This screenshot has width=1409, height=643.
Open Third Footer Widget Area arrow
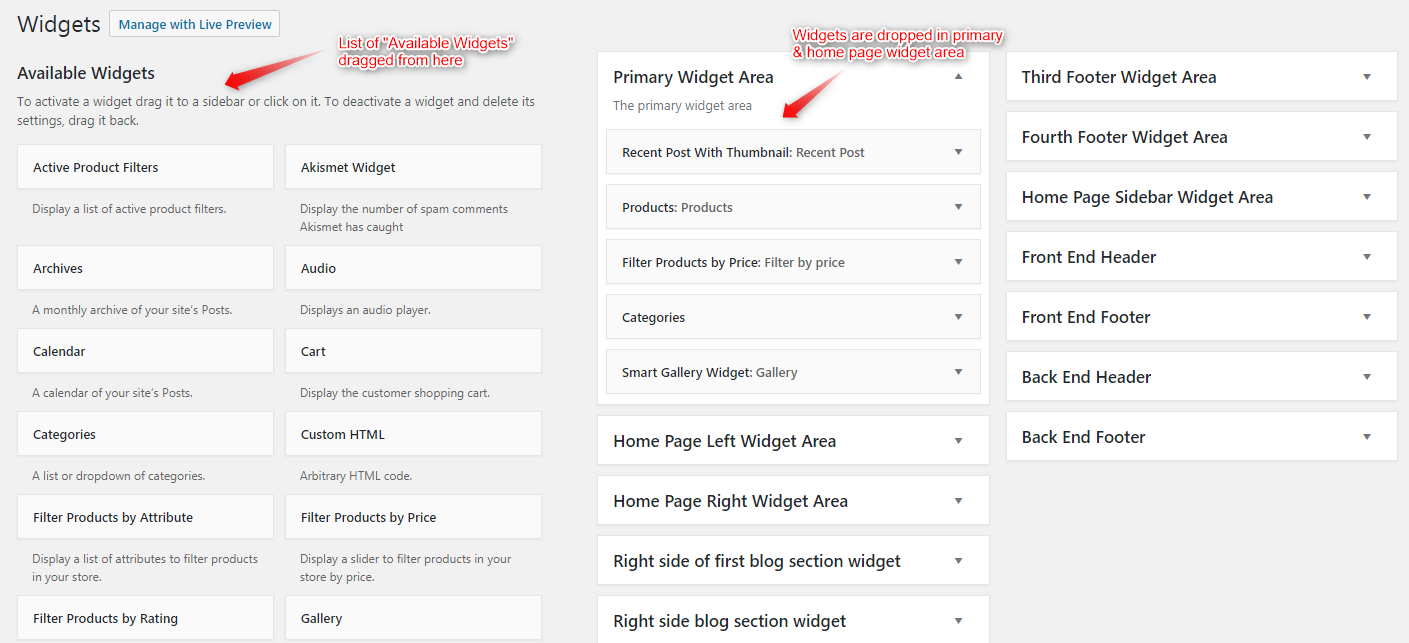pyautogui.click(x=1366, y=77)
